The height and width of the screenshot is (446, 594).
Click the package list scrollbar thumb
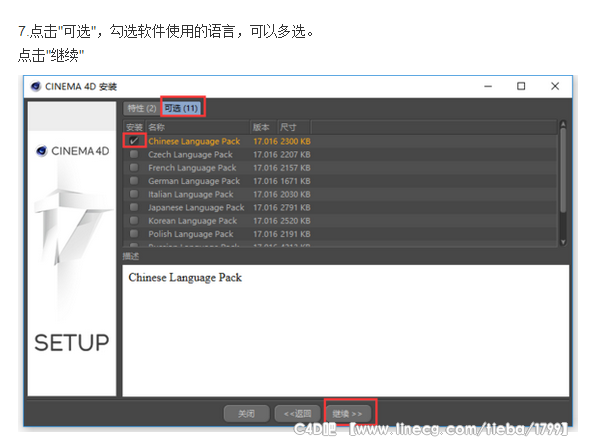563,170
